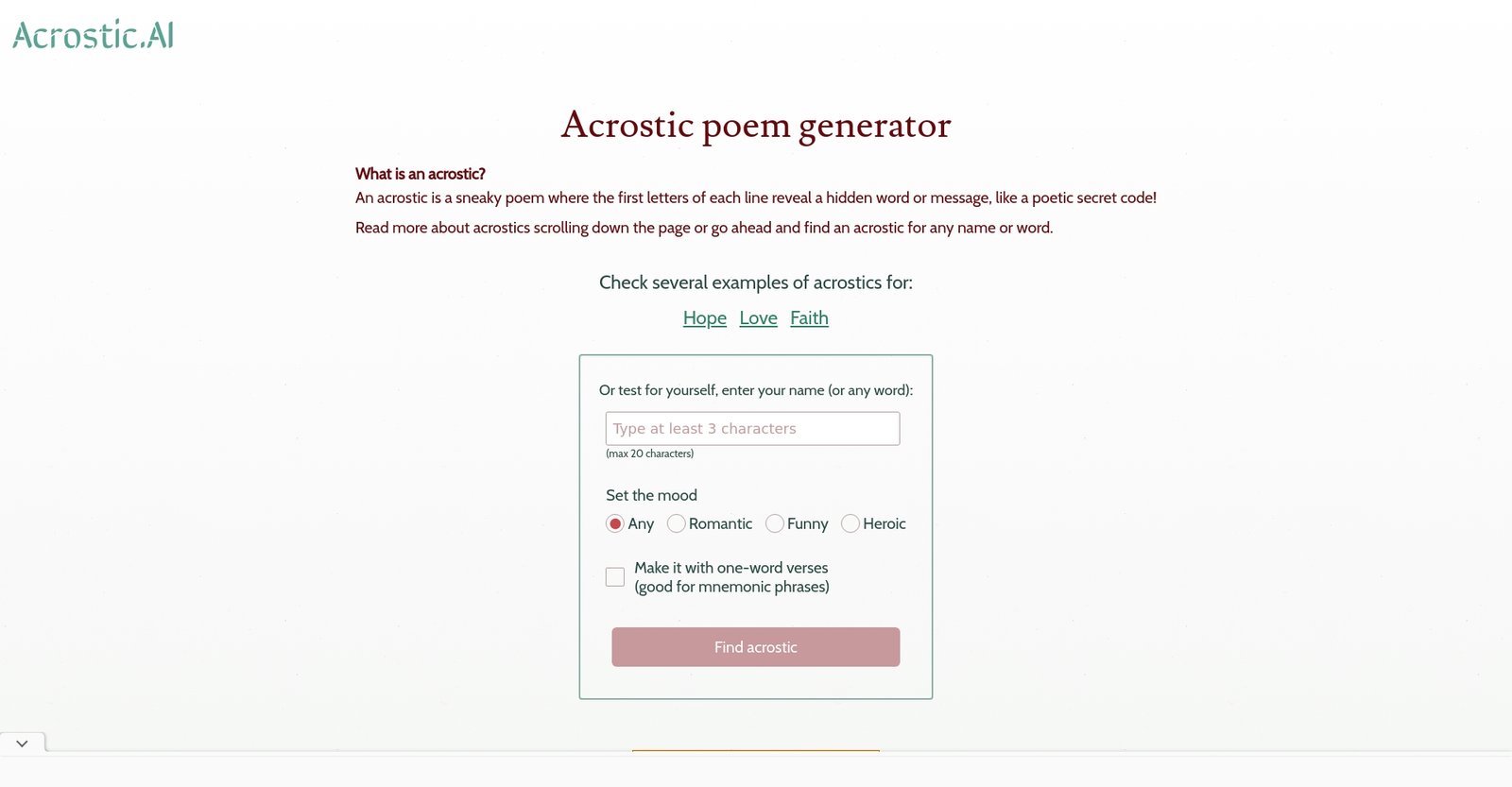Select the Any mood option
Screen dimensions: 1512x787
tap(615, 523)
